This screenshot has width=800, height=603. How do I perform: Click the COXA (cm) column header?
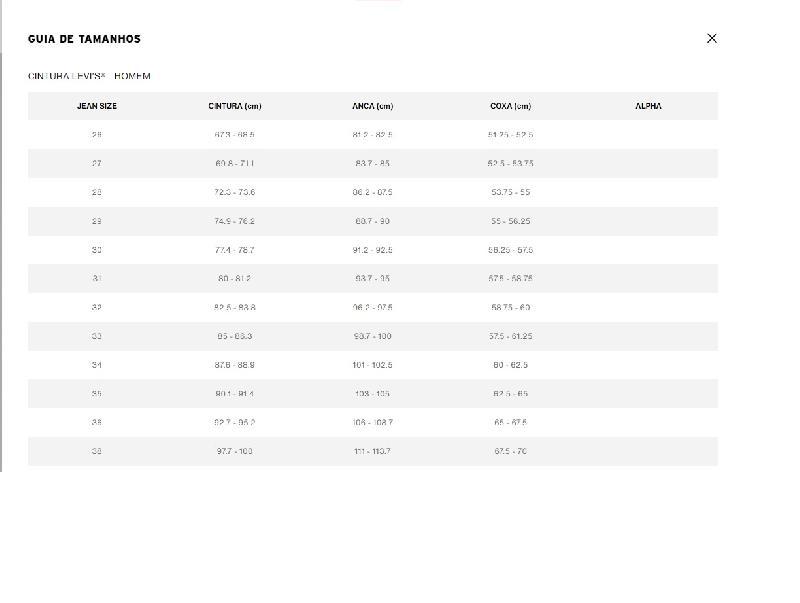pyautogui.click(x=510, y=106)
